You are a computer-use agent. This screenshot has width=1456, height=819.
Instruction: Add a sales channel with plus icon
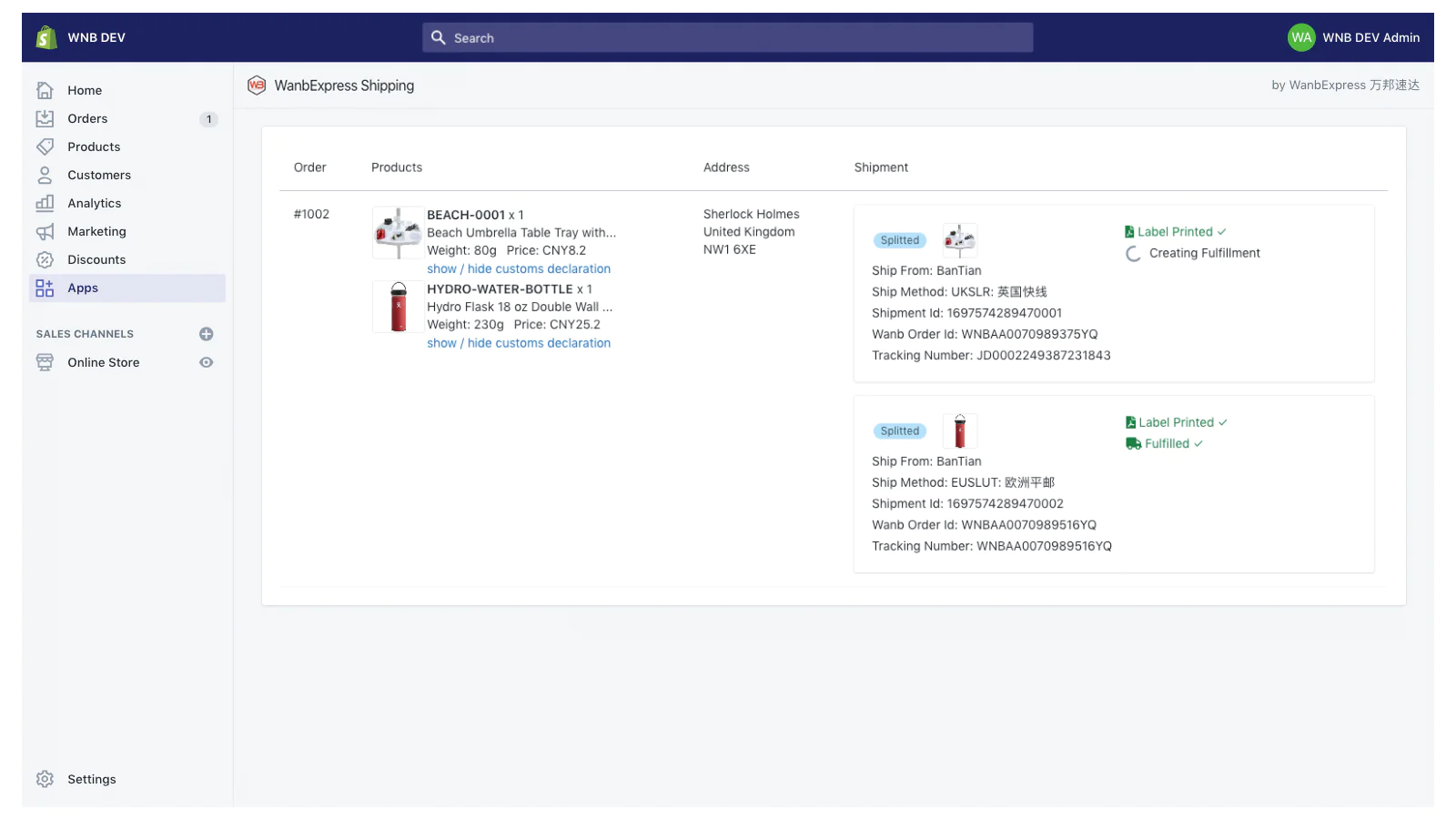207,334
